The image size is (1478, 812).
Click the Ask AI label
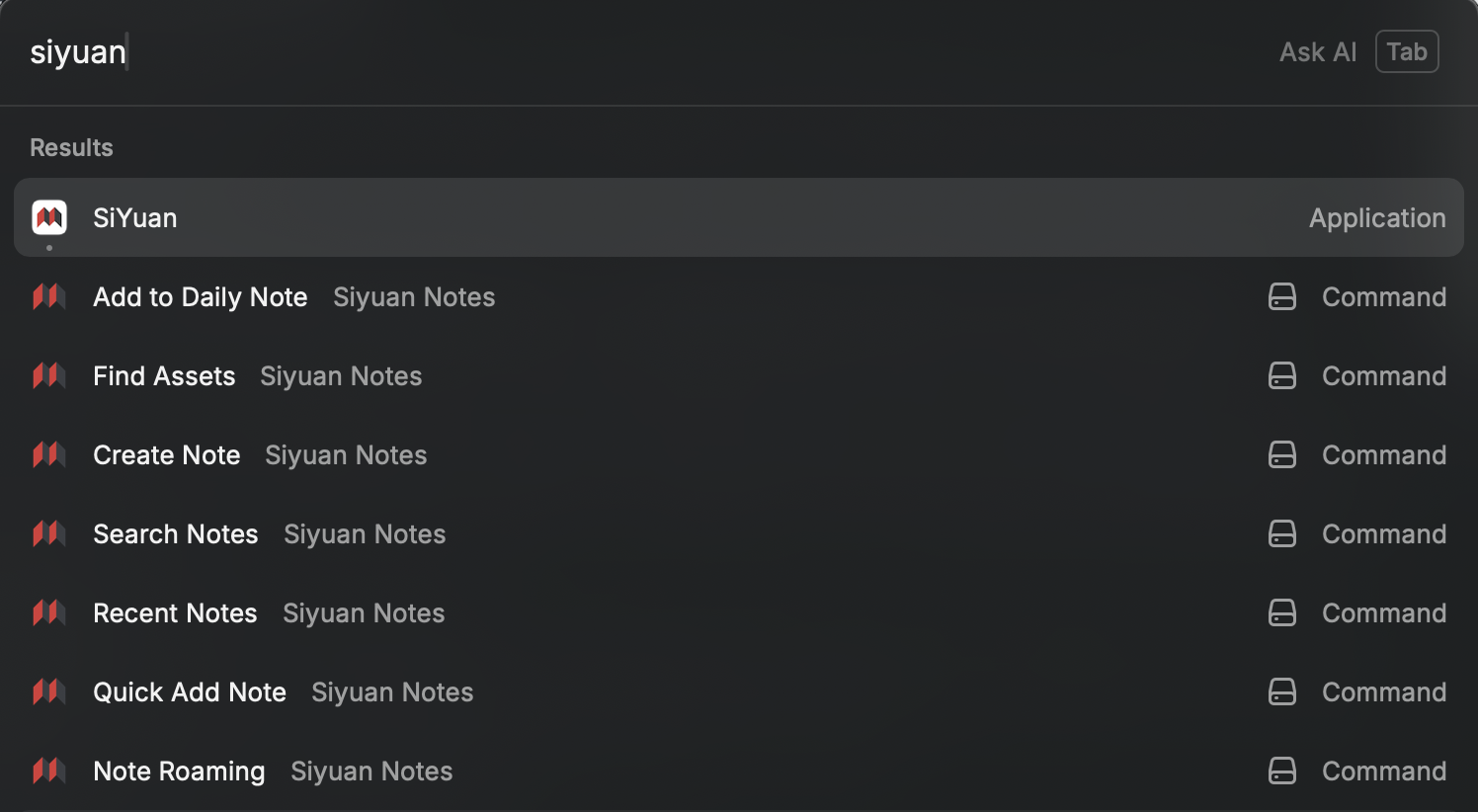click(x=1318, y=52)
